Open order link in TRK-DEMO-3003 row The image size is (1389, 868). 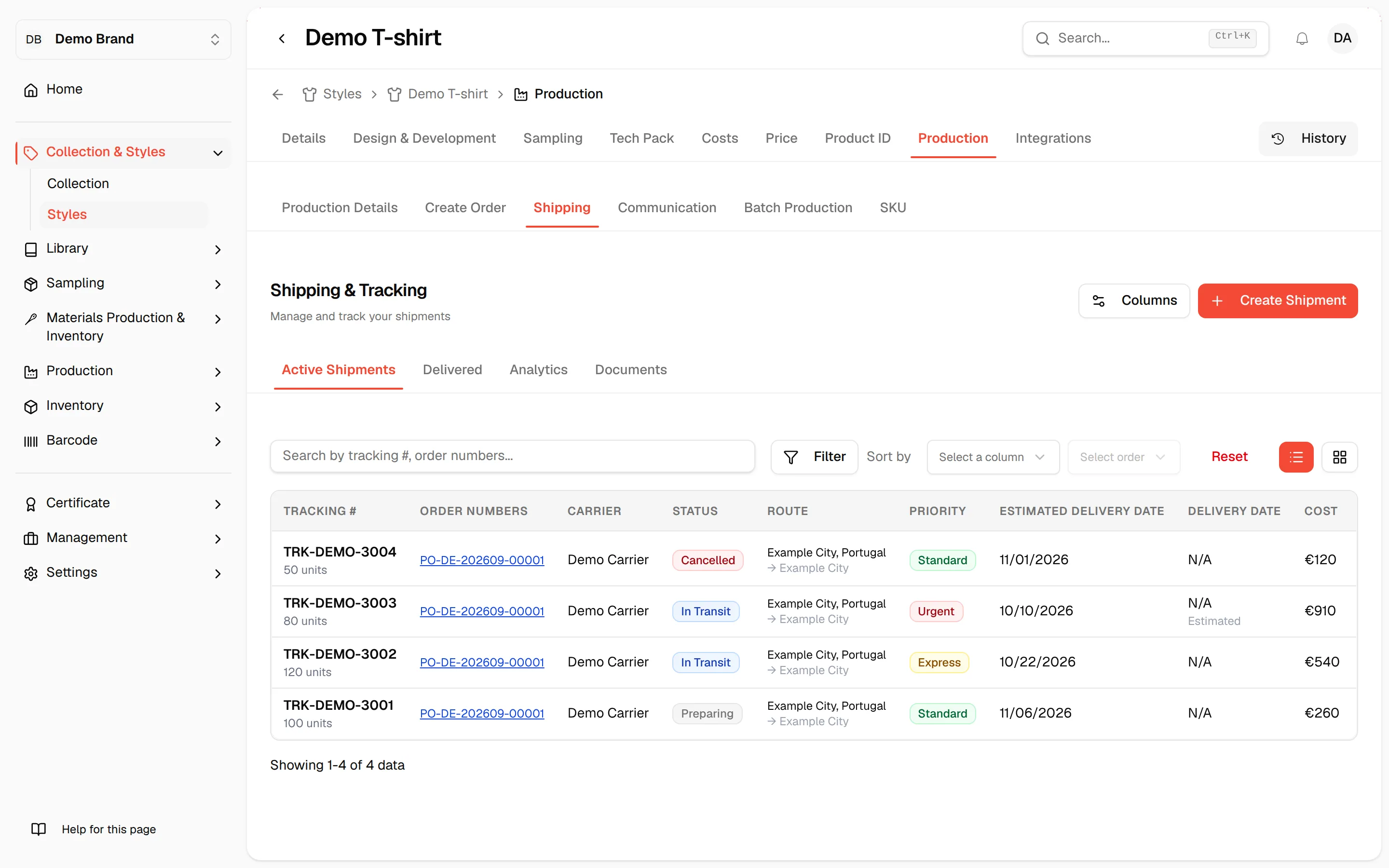point(481,611)
